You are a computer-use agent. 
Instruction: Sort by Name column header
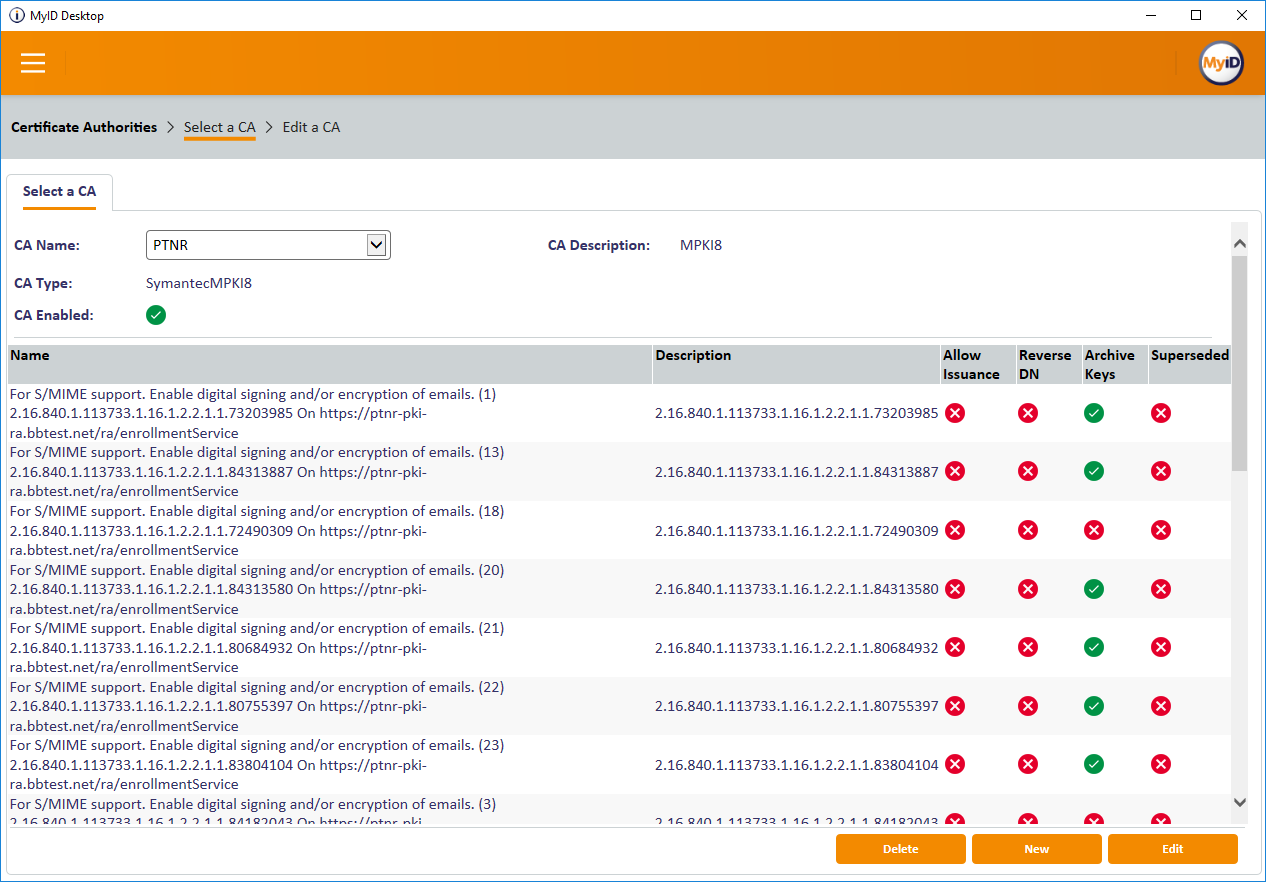pos(330,365)
